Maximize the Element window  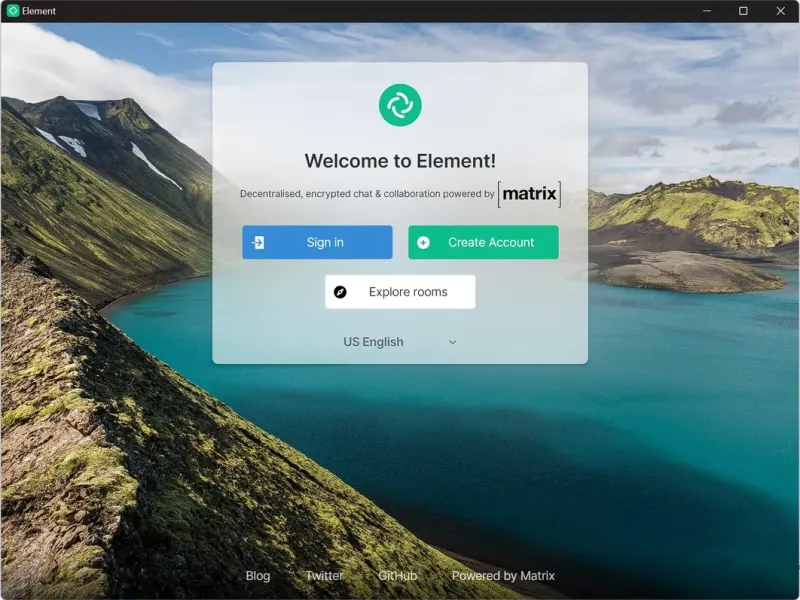click(x=743, y=11)
